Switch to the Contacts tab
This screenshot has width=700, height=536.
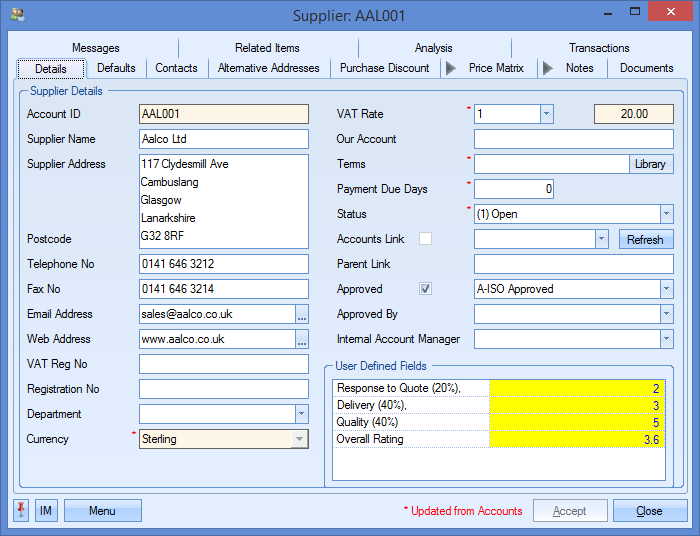176,68
